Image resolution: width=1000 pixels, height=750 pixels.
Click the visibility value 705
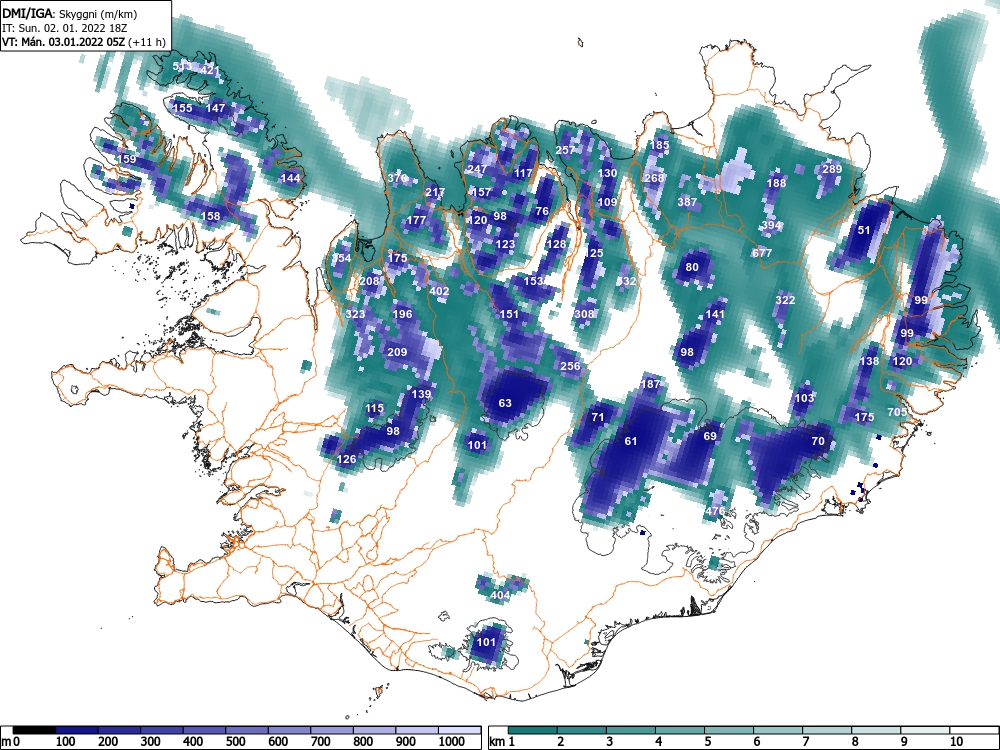pos(897,412)
